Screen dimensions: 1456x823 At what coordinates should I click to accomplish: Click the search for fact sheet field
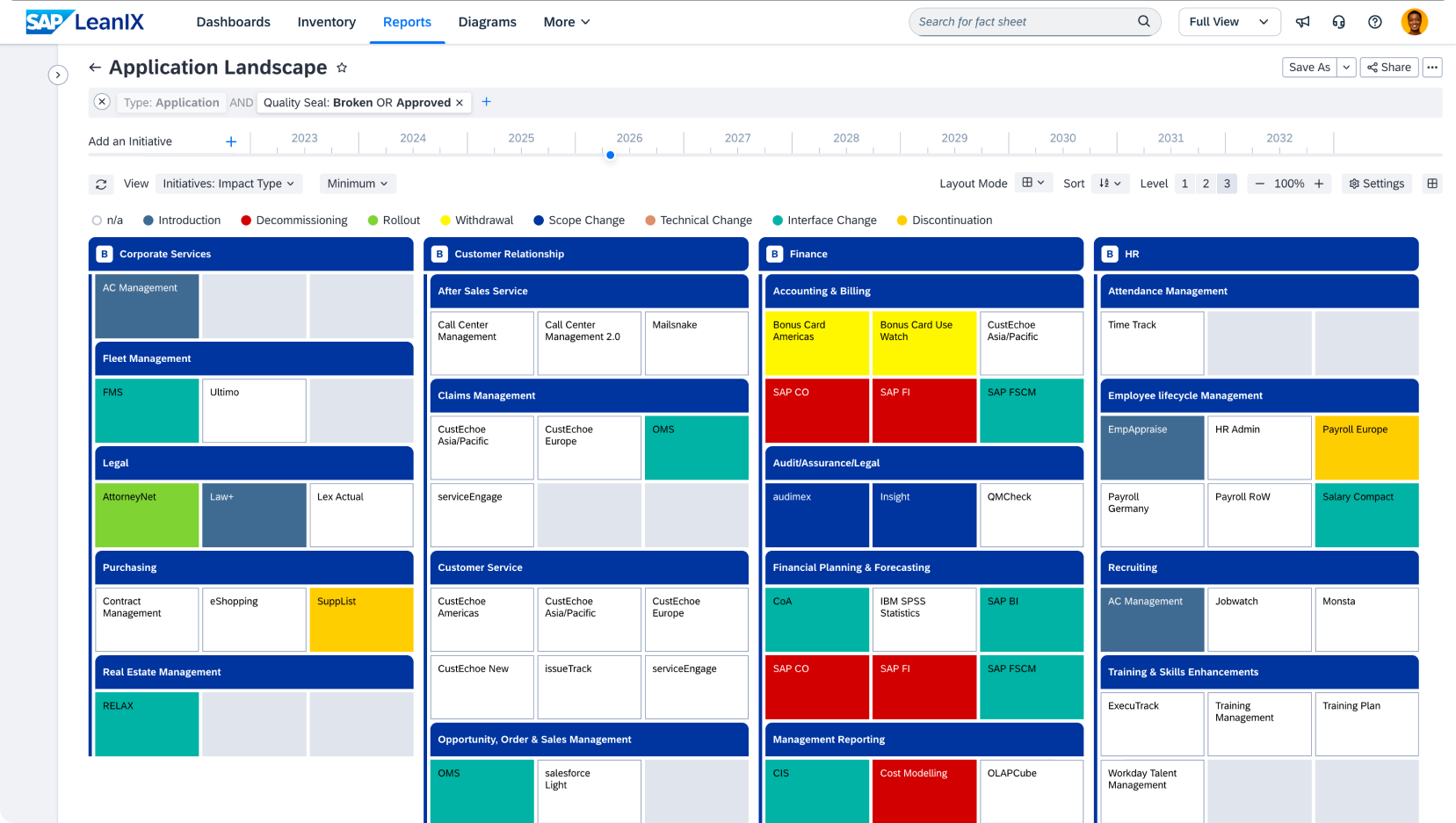tap(1035, 22)
